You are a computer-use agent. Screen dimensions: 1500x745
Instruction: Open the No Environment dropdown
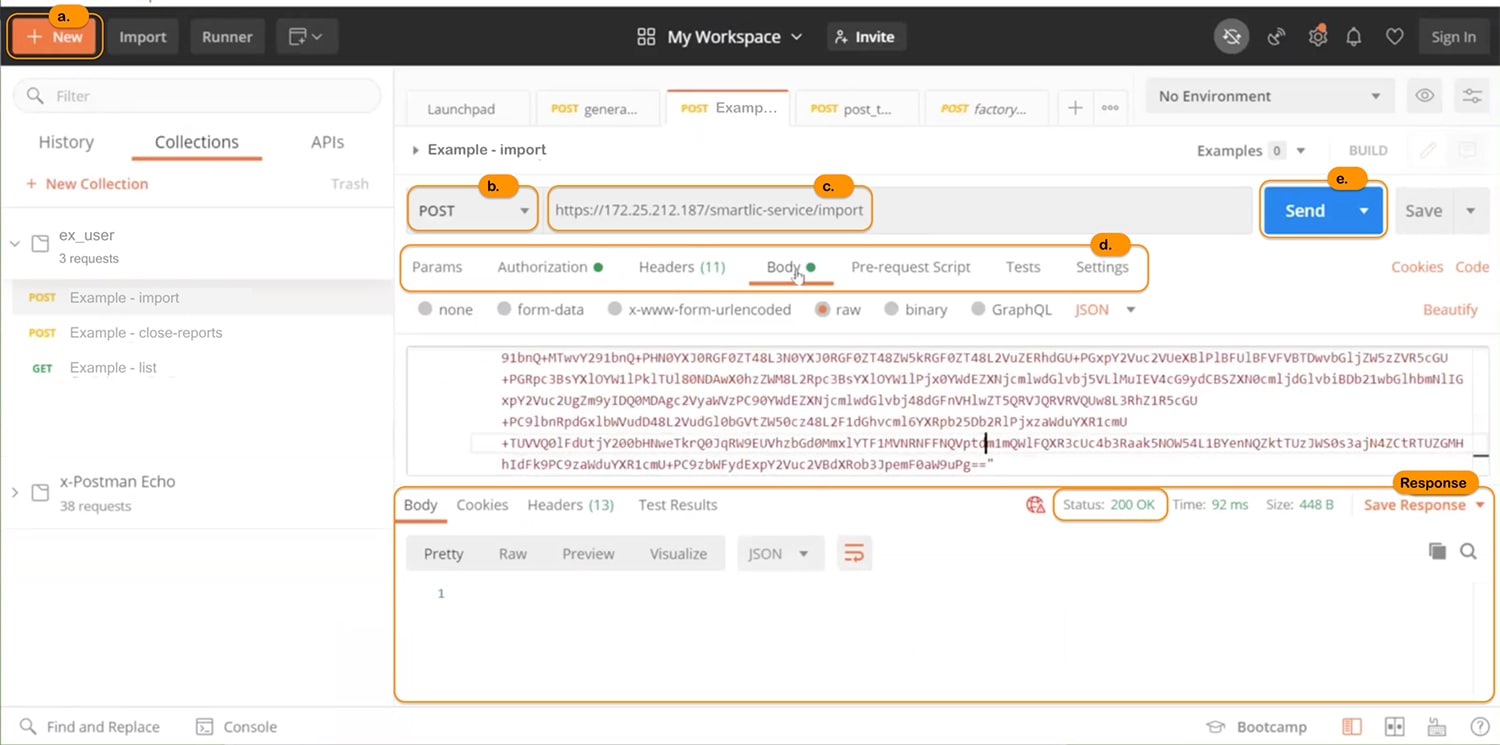pos(1270,96)
